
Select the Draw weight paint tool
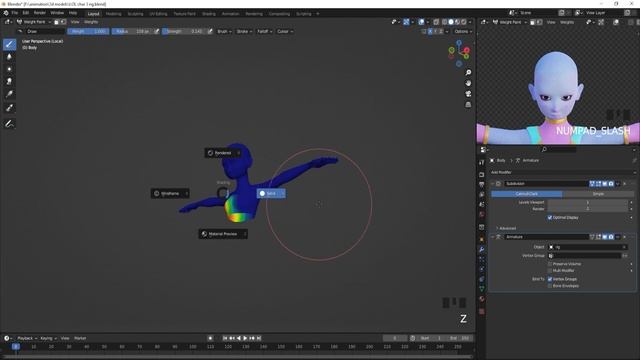(9, 44)
